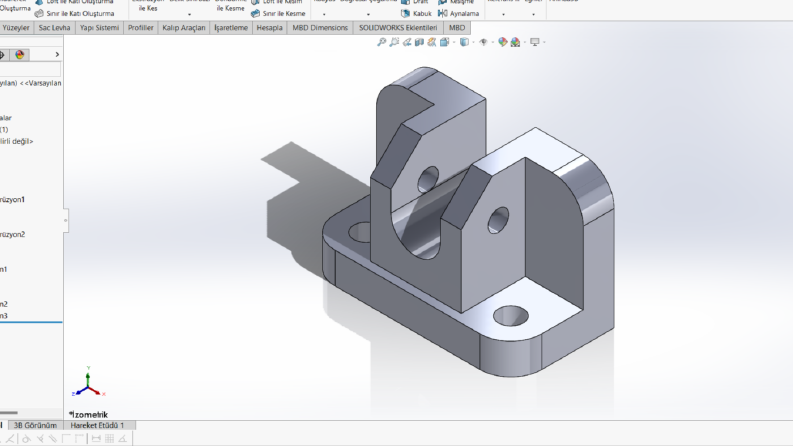This screenshot has height=446, width=793.
Task: Click the Display Style cube icon
Action: (464, 42)
